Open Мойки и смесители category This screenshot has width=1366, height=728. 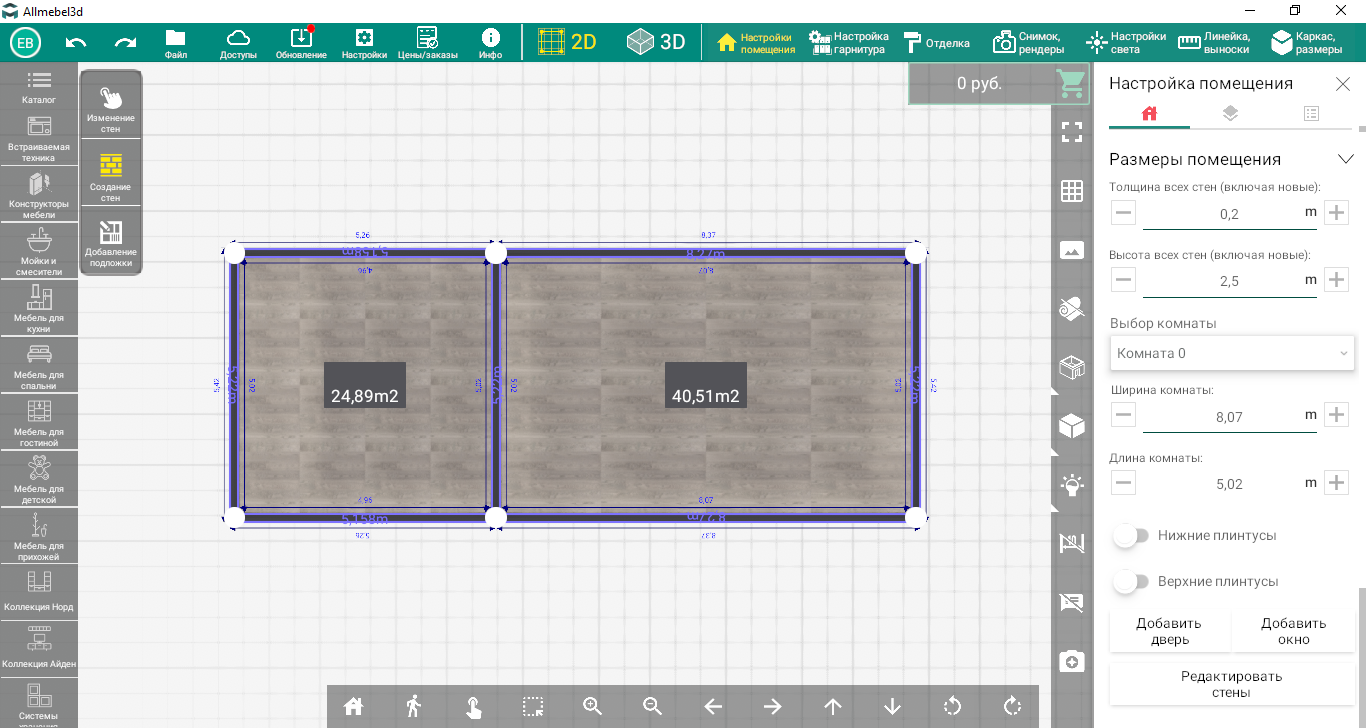(39, 253)
